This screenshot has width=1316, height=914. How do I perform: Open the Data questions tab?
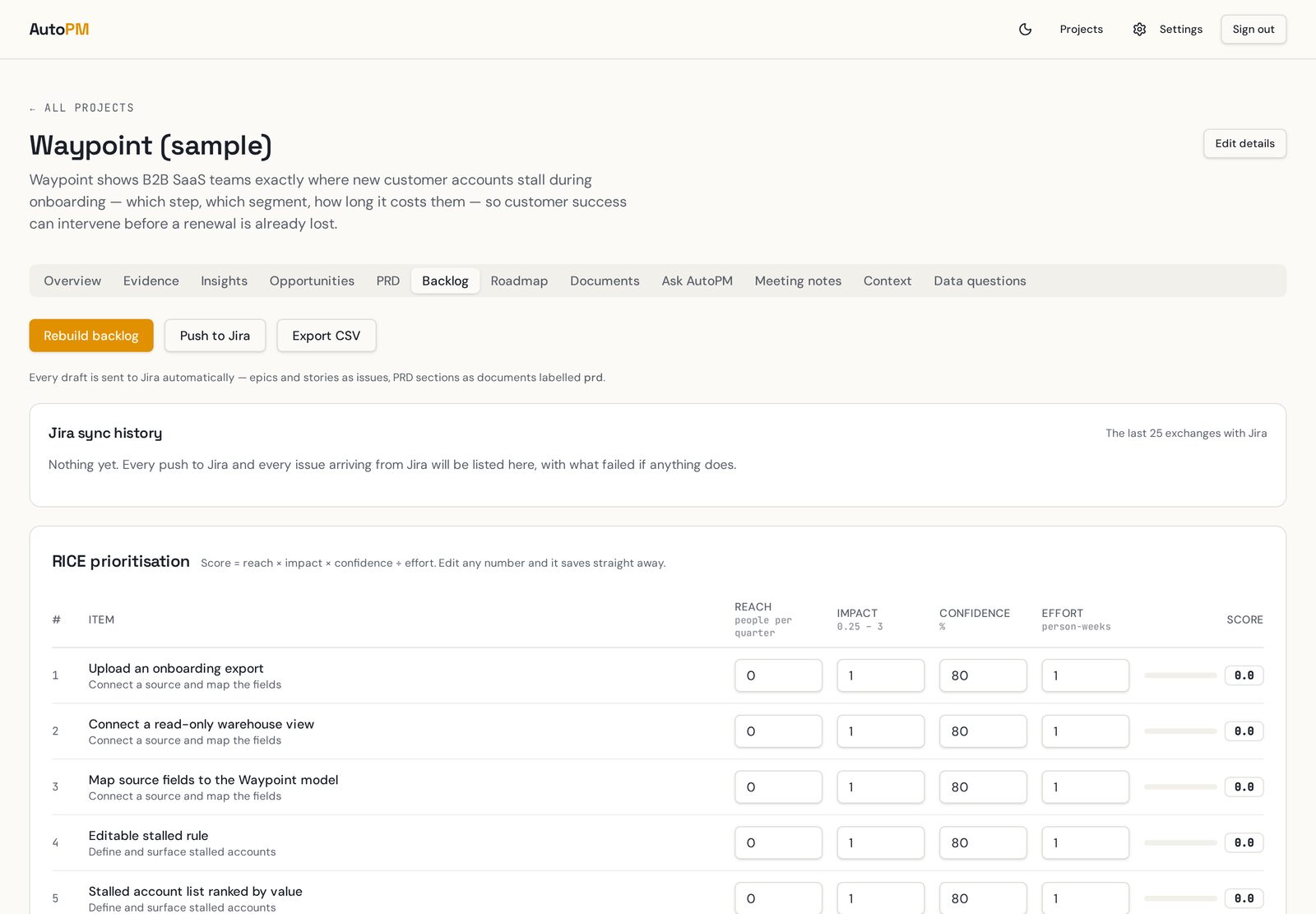(x=980, y=281)
